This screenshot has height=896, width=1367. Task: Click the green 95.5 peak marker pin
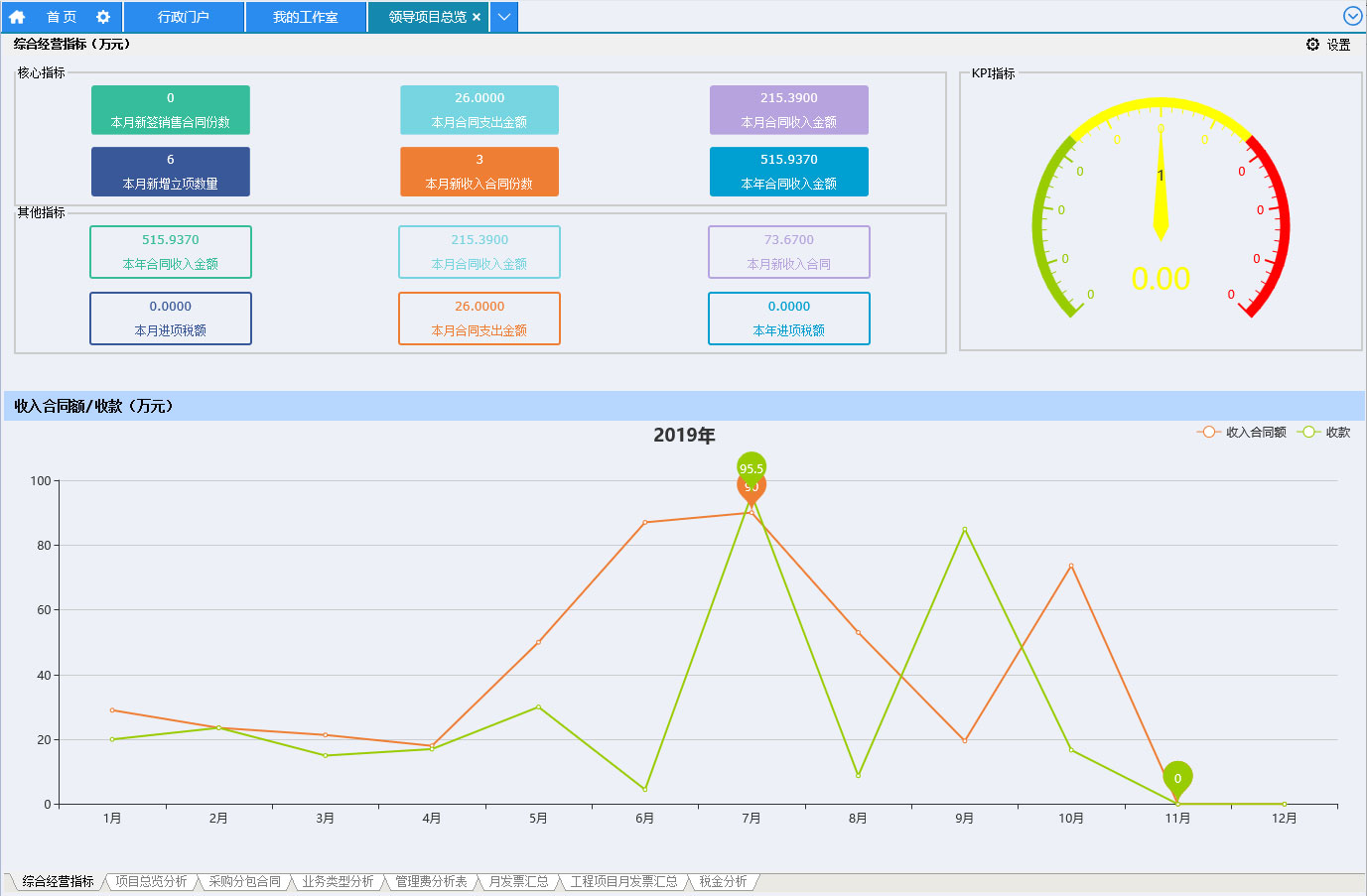point(752,465)
